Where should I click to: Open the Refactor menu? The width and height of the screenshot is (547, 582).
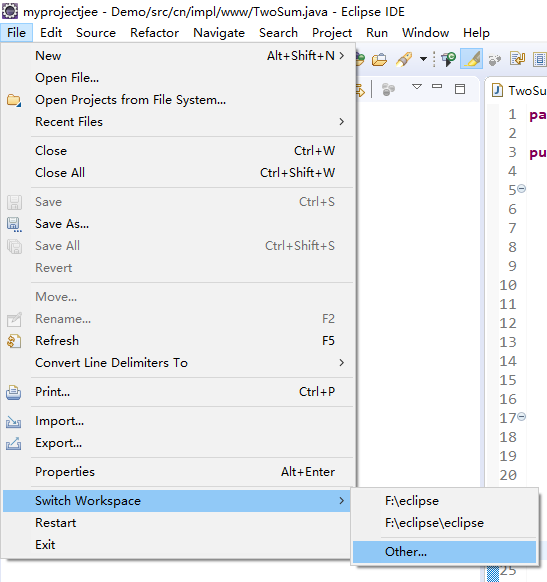click(154, 33)
